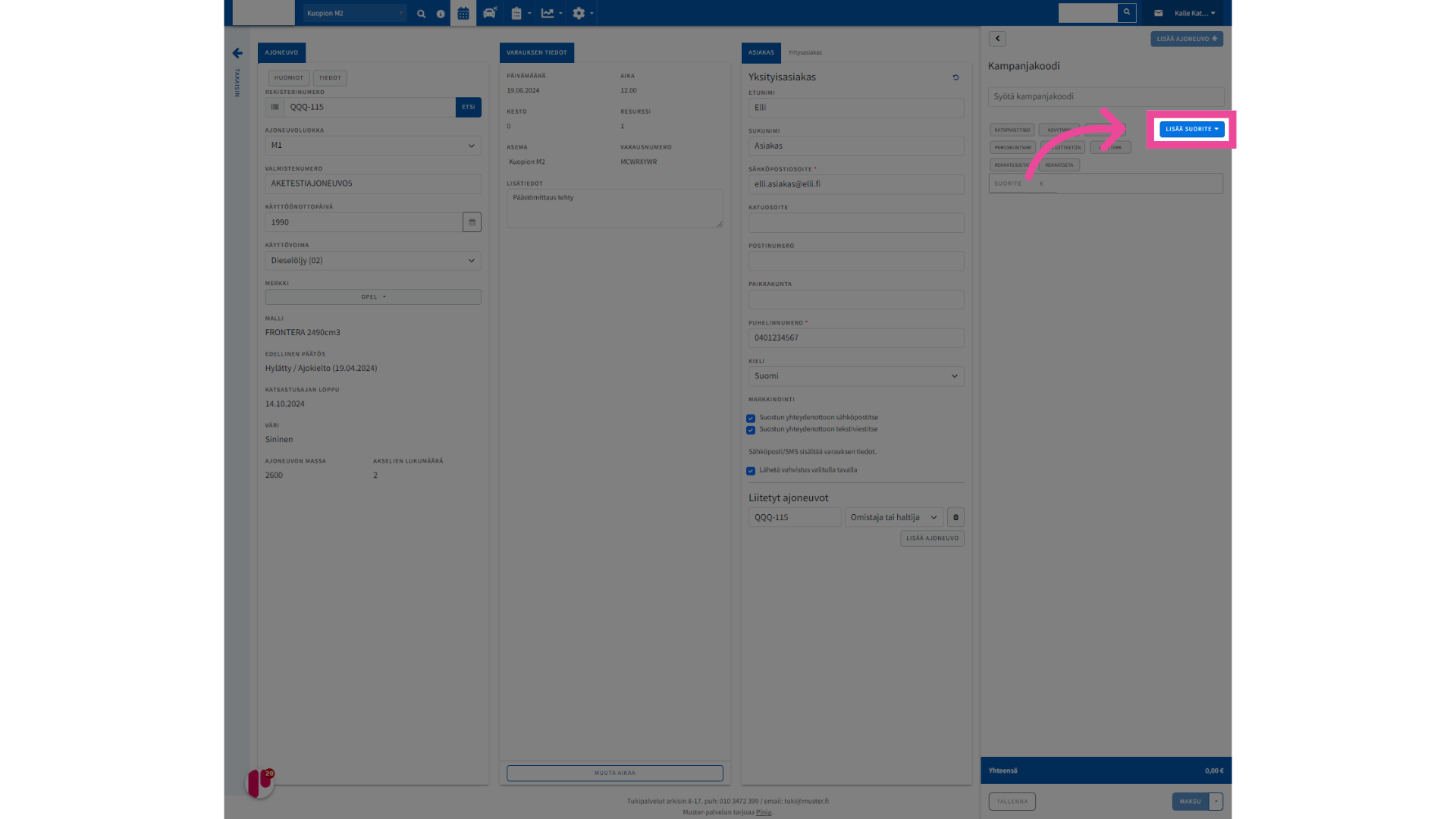Open the help widget with badge 20
1456x819 pixels.
[x=259, y=783]
